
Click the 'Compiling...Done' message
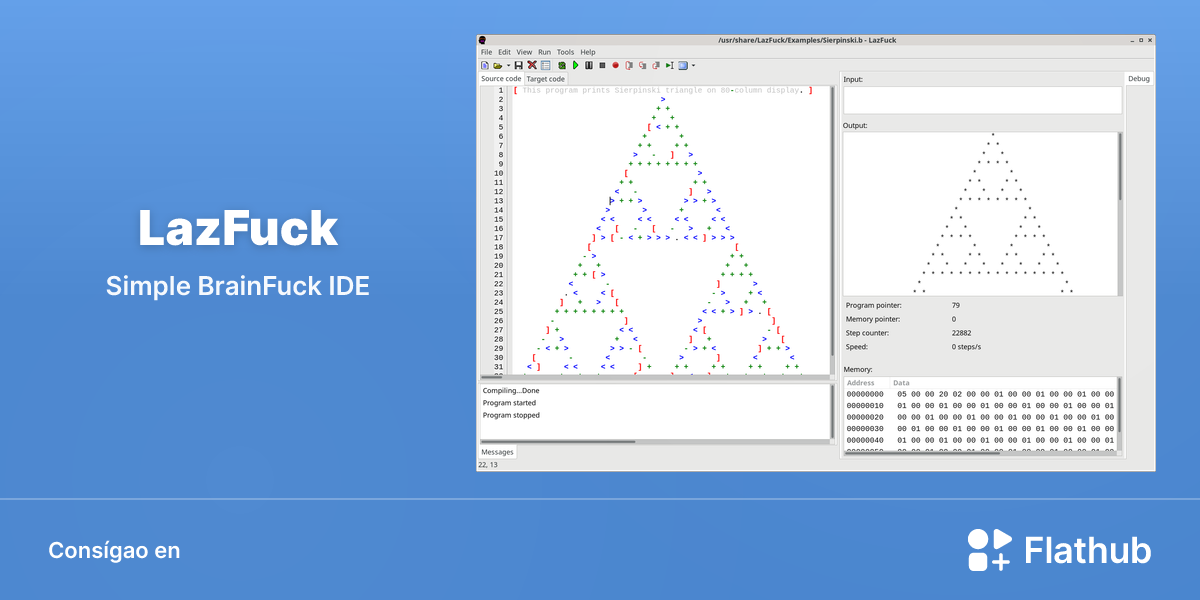click(510, 391)
